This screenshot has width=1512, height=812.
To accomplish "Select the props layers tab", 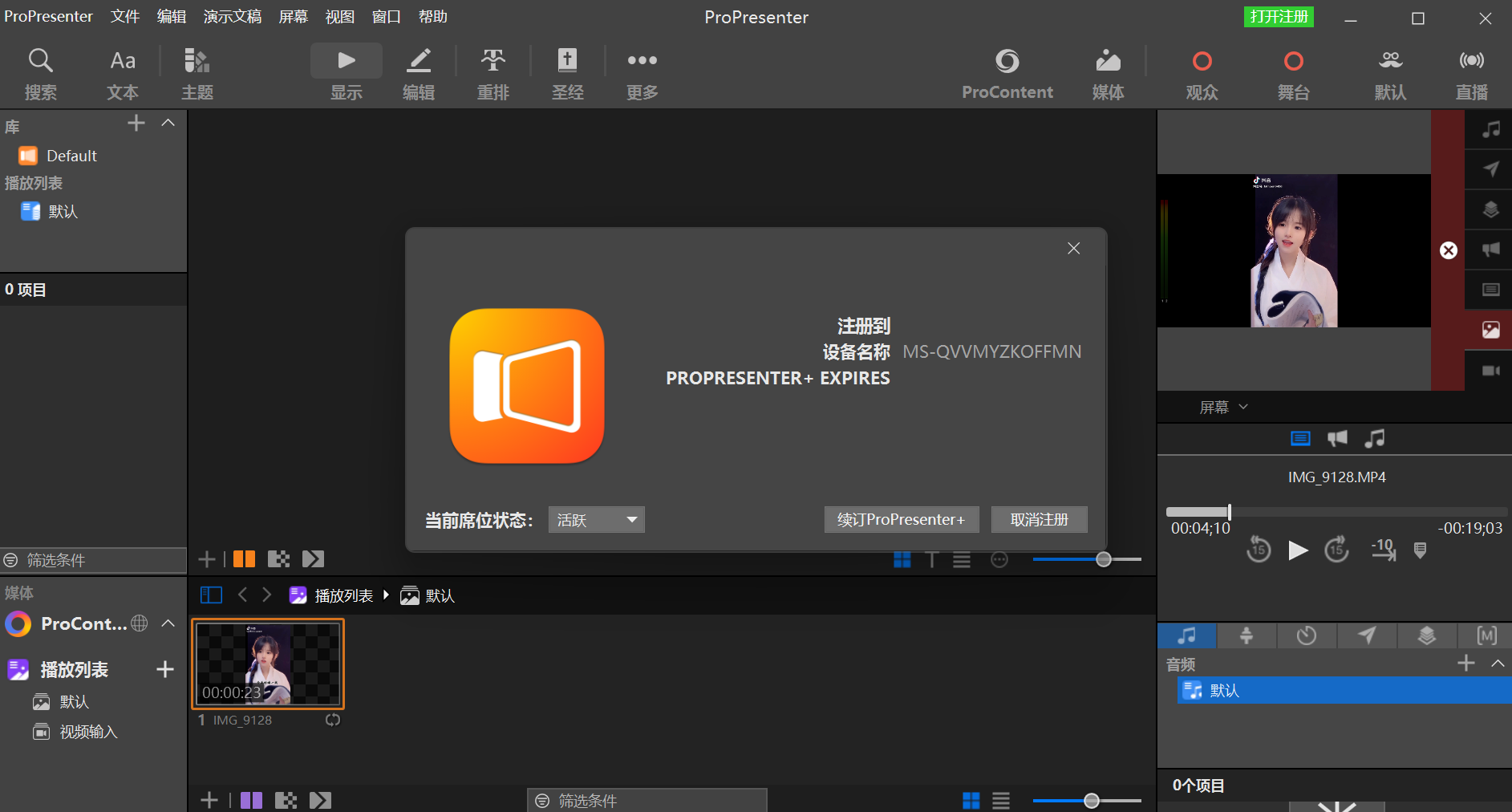I will tap(1427, 636).
